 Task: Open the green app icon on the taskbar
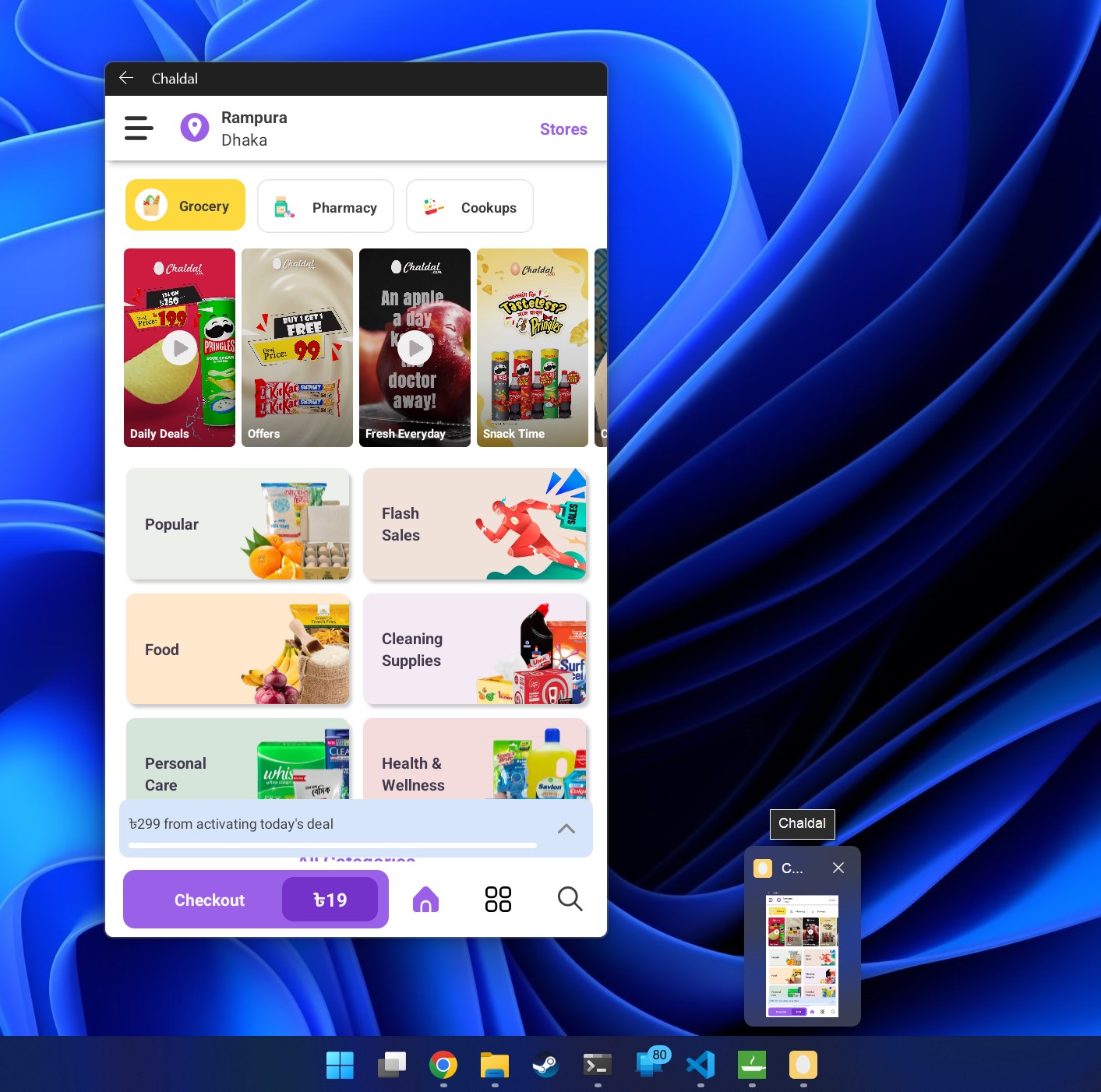[752, 1065]
